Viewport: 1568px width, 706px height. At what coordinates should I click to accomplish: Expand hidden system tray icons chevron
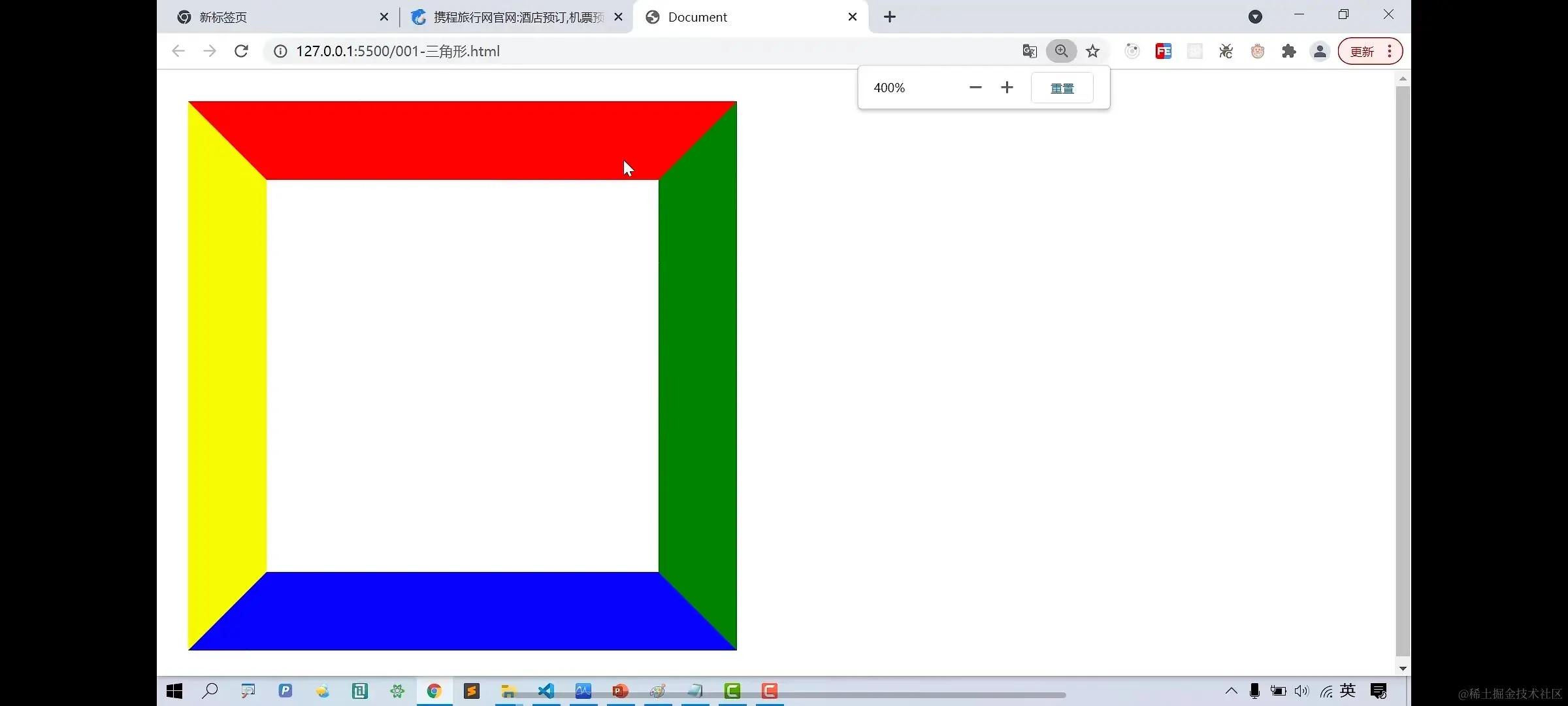click(1232, 691)
